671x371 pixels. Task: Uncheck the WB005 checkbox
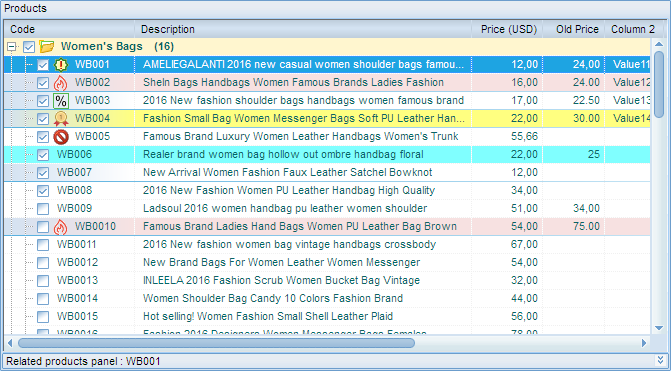43,137
